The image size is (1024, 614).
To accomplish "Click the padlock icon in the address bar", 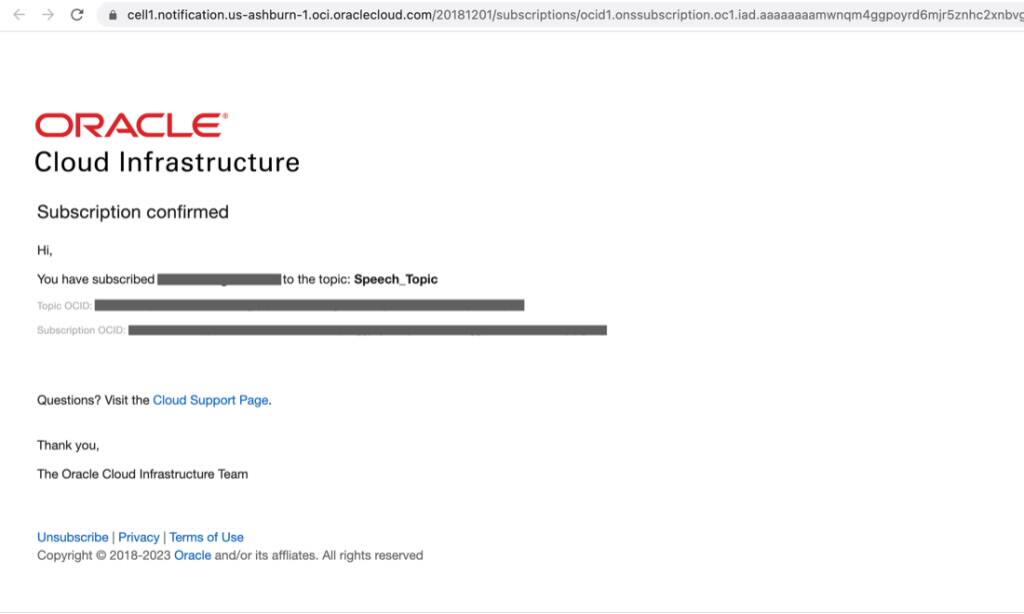I will (113, 15).
